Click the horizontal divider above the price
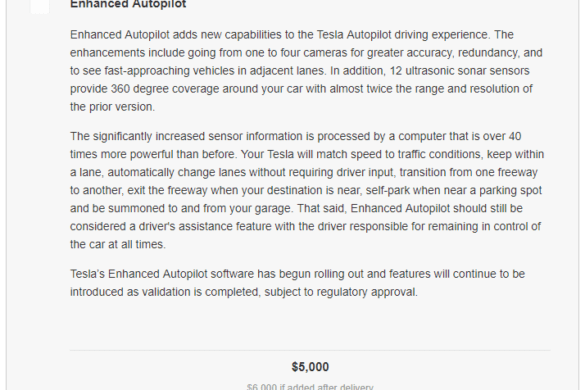Viewport: 585px width, 390px height. tap(310, 350)
